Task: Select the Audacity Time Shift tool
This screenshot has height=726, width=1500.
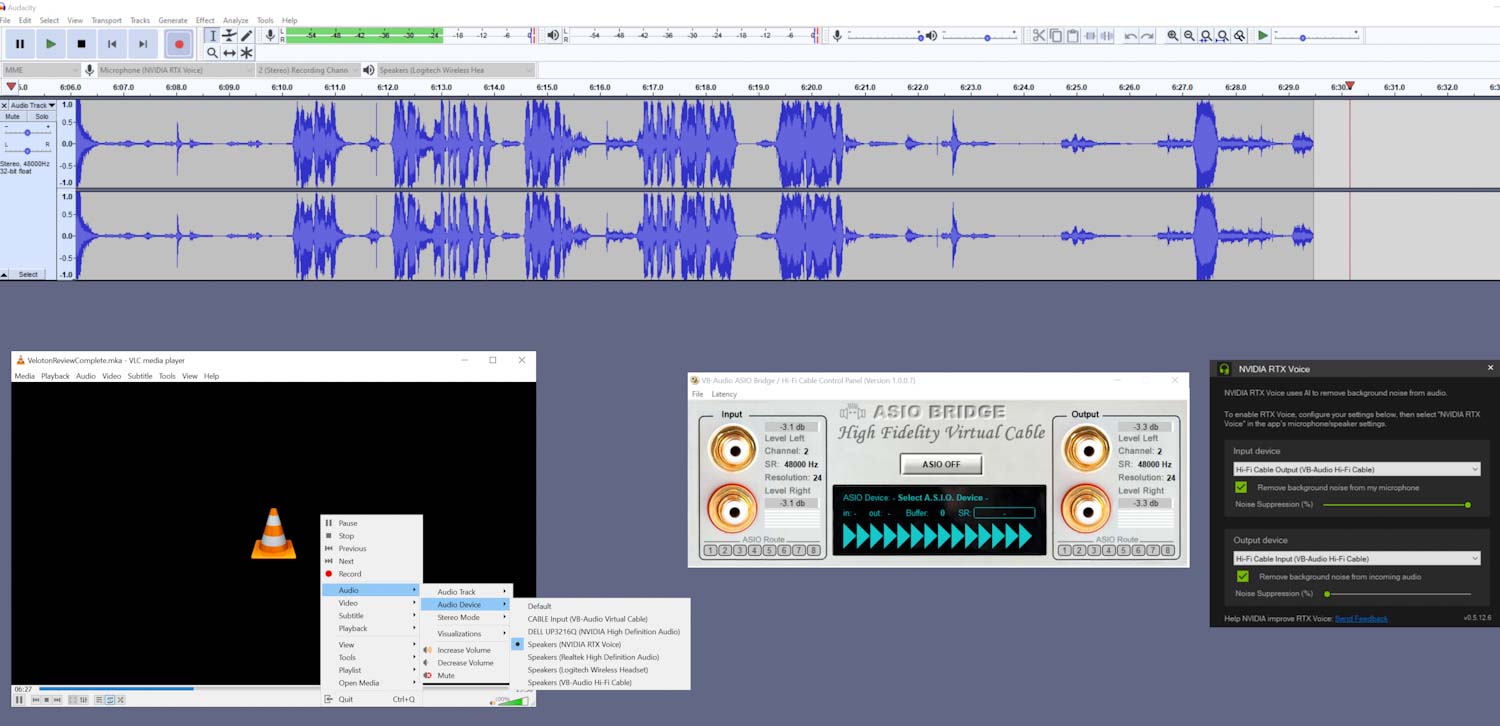Action: point(229,53)
